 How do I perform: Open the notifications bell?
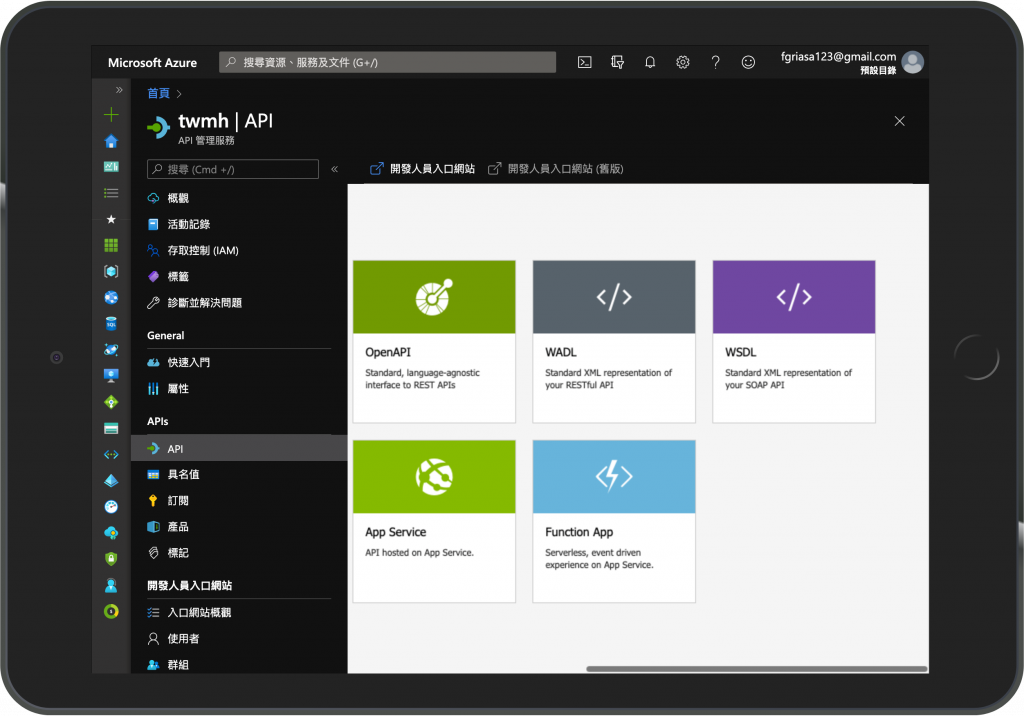(x=650, y=62)
